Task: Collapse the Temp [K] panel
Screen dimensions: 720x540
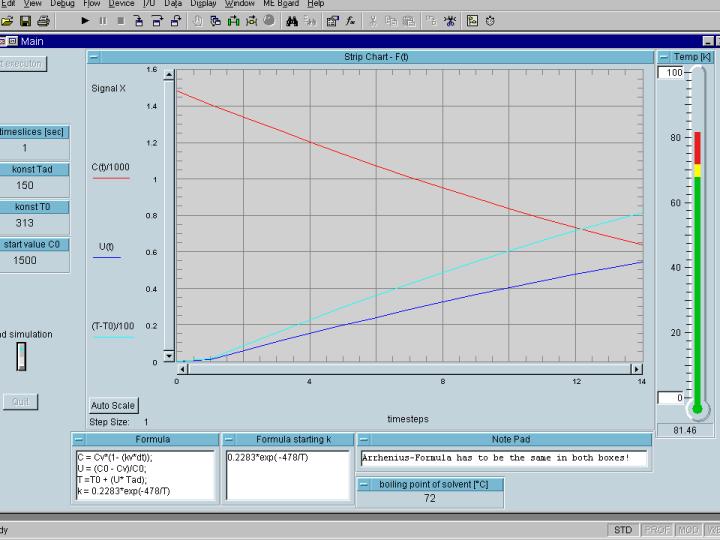Action: [663, 57]
